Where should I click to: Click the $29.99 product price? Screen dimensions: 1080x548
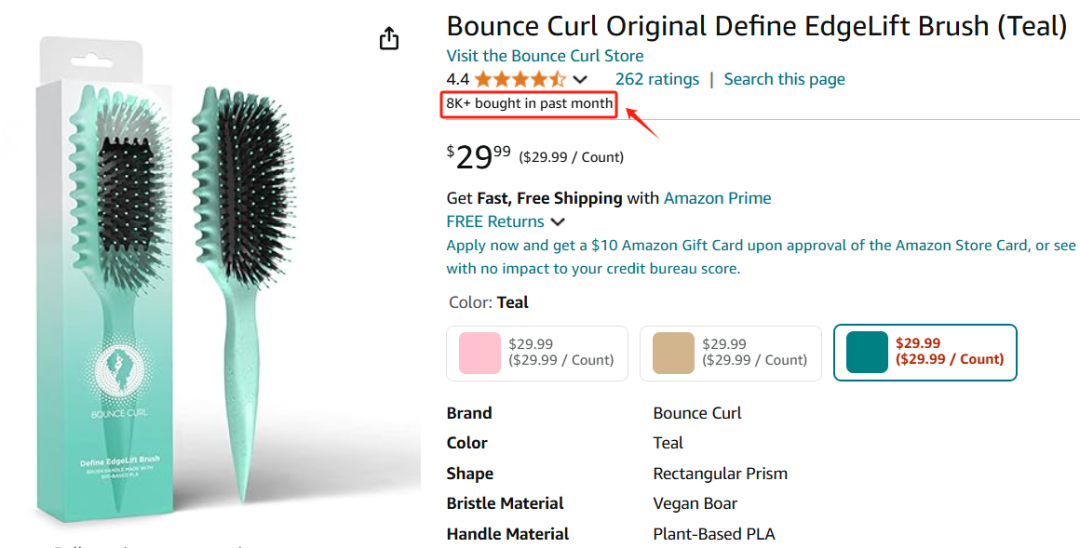pyautogui.click(x=478, y=157)
